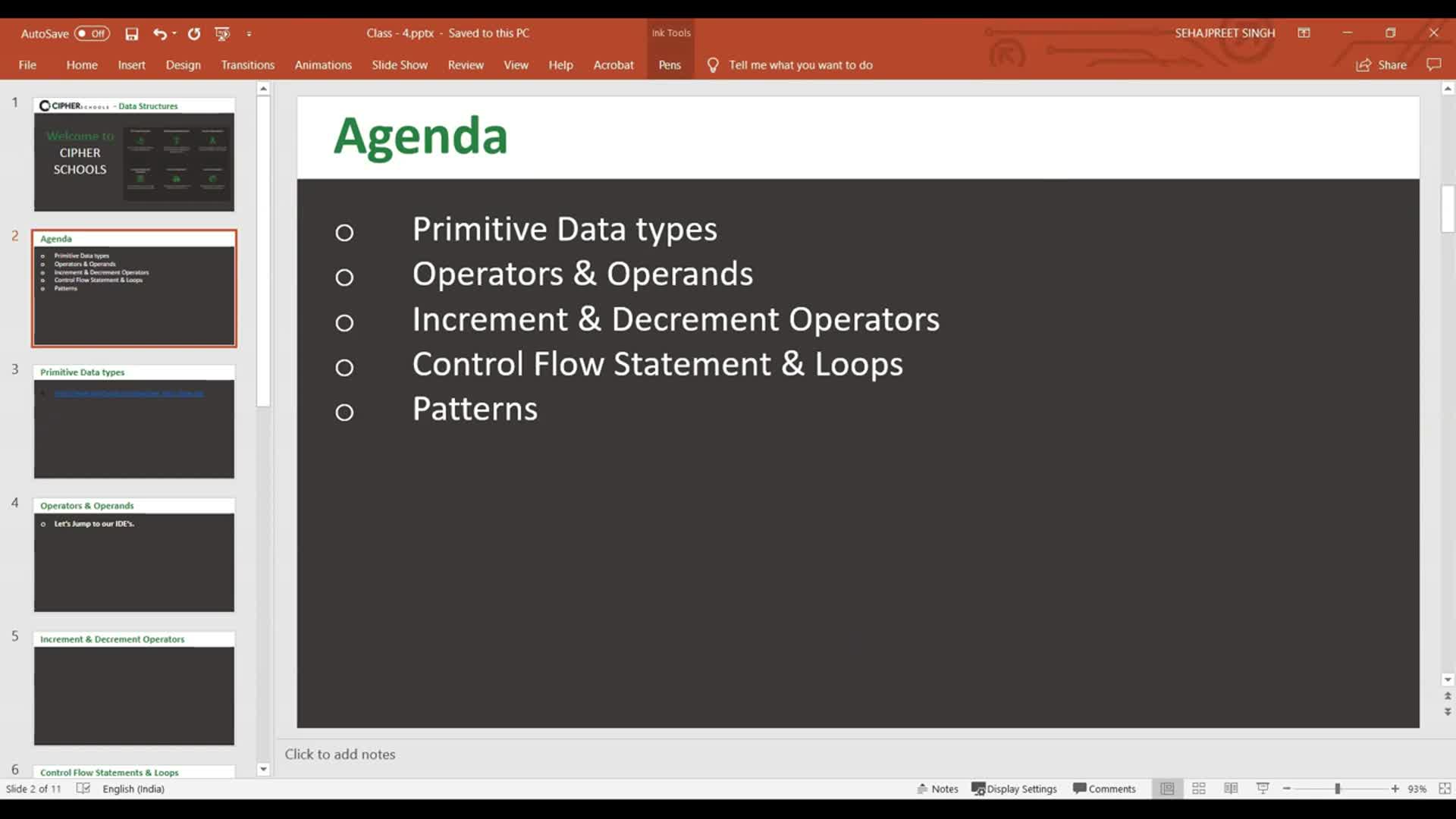Open the Comments pane icon at top right
The image size is (1456, 819).
[1433, 64]
